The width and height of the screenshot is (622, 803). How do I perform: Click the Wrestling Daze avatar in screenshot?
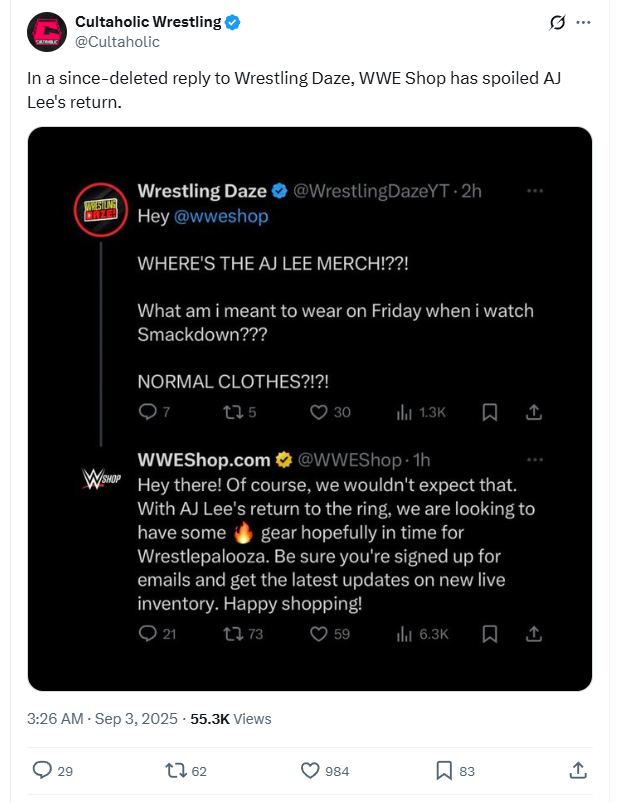click(x=102, y=209)
